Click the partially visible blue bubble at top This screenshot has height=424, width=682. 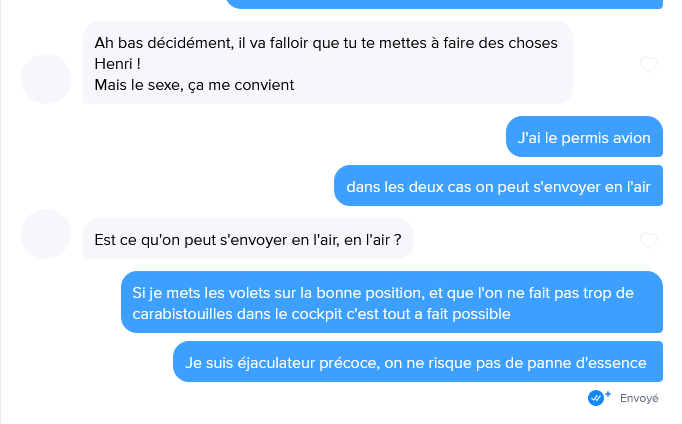click(444, 4)
